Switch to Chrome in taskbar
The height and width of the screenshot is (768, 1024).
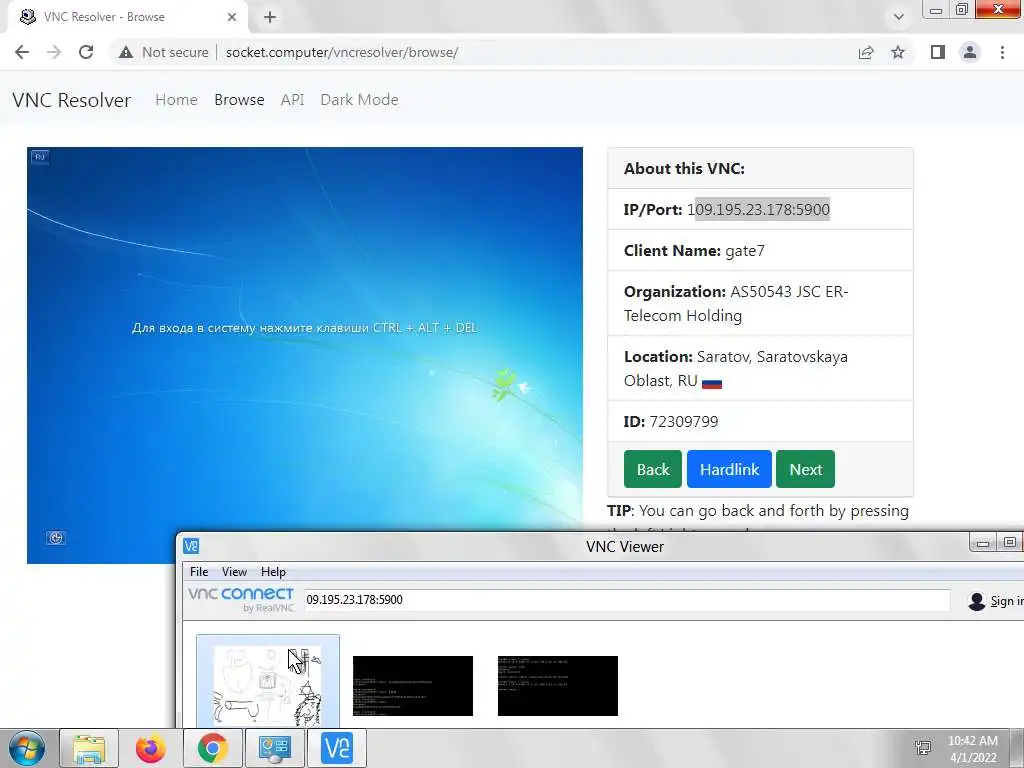212,748
